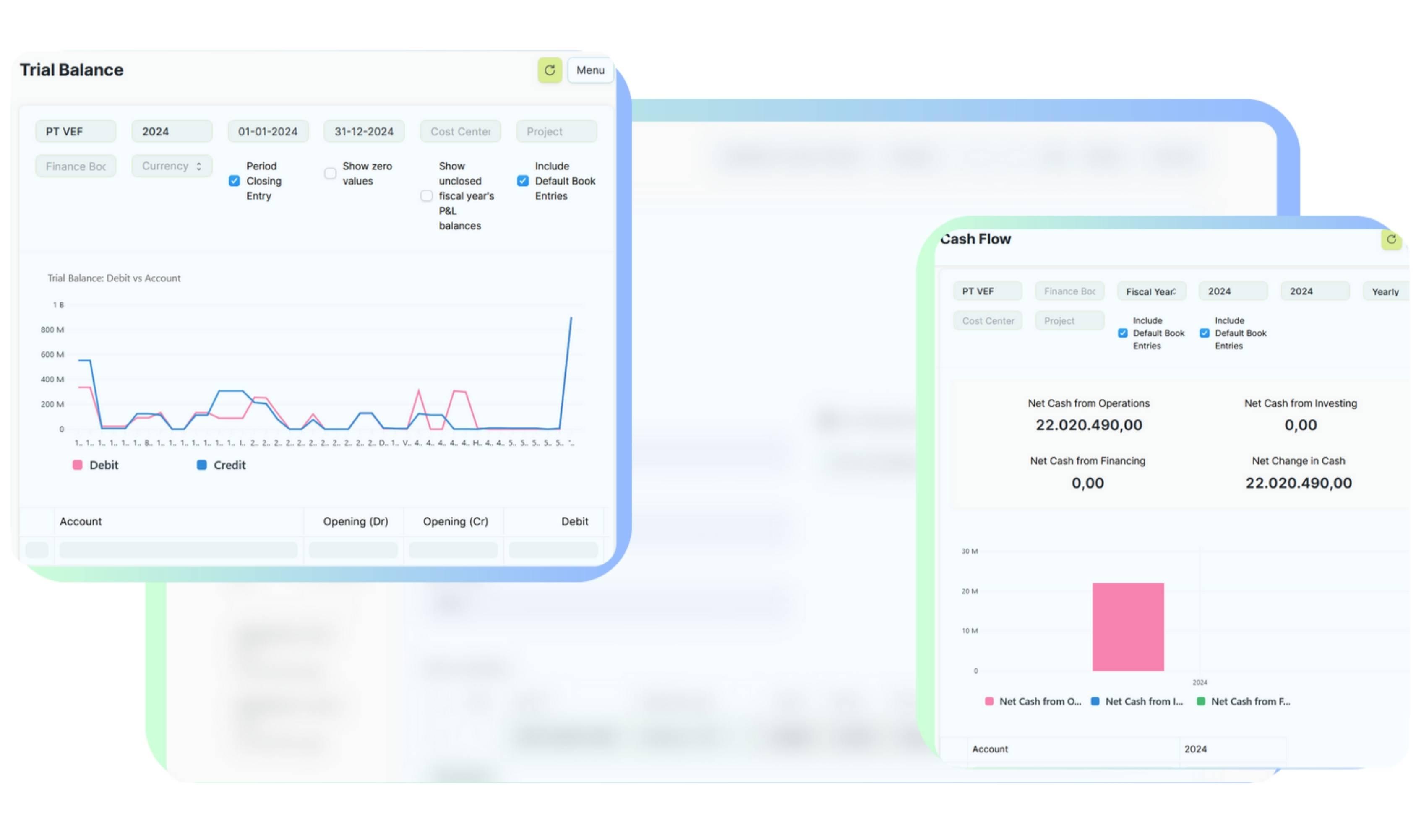Click the 31-12-2024 to date field
Screen dimensions: 1416x840
(363, 131)
